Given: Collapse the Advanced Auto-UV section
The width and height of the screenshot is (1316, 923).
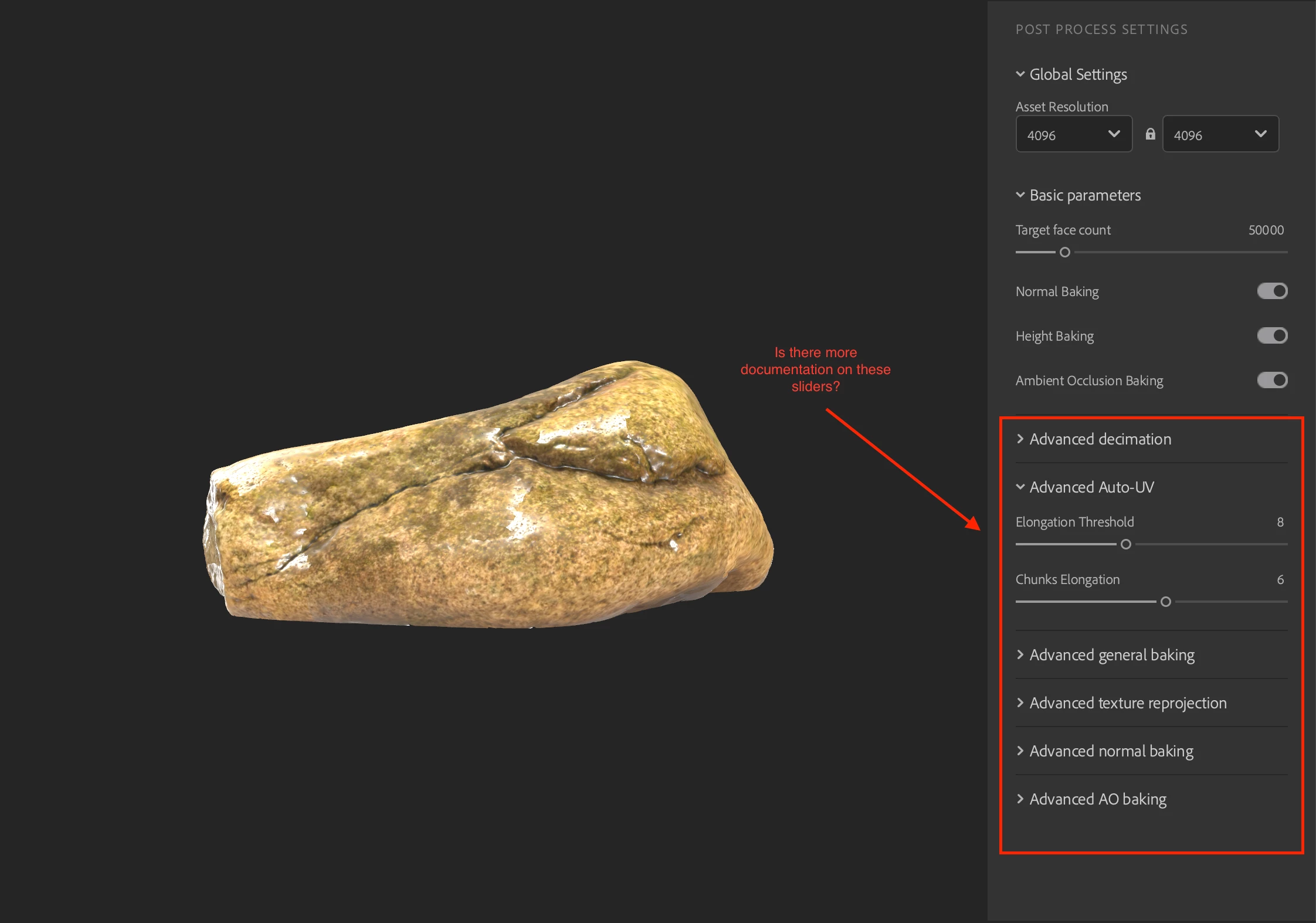Looking at the screenshot, I should [x=1085, y=487].
